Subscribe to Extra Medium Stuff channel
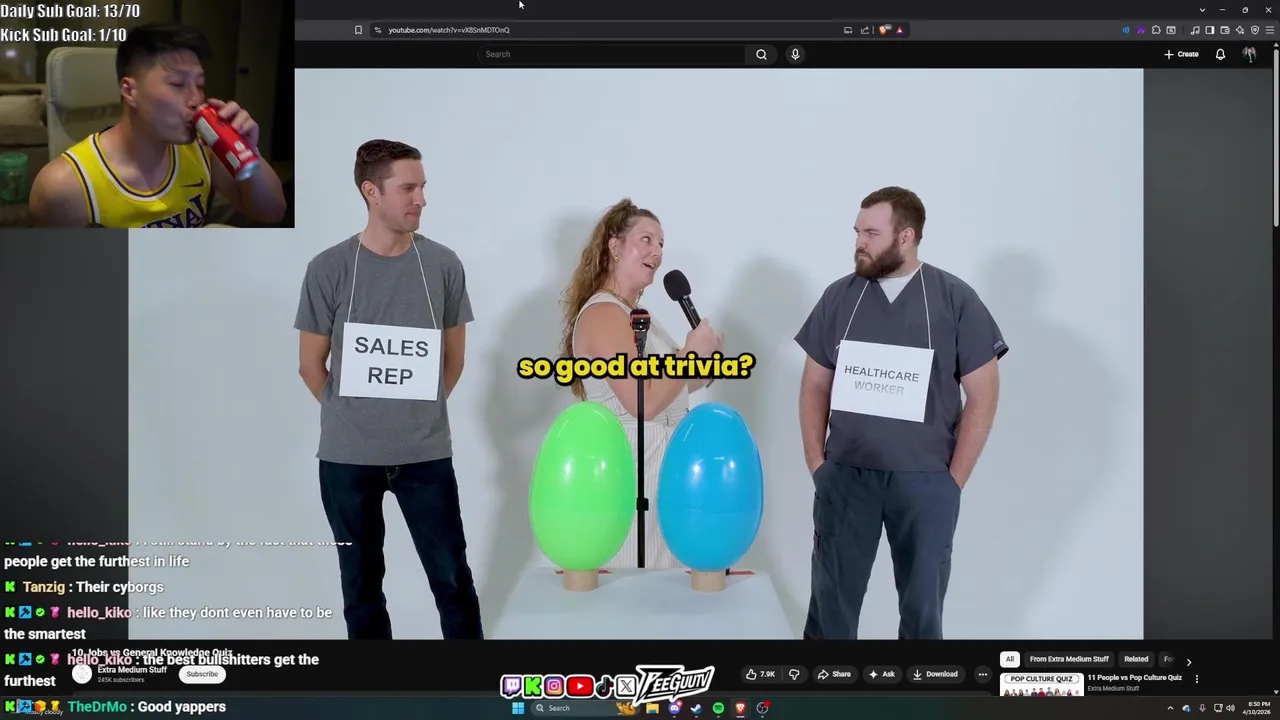 [202, 674]
